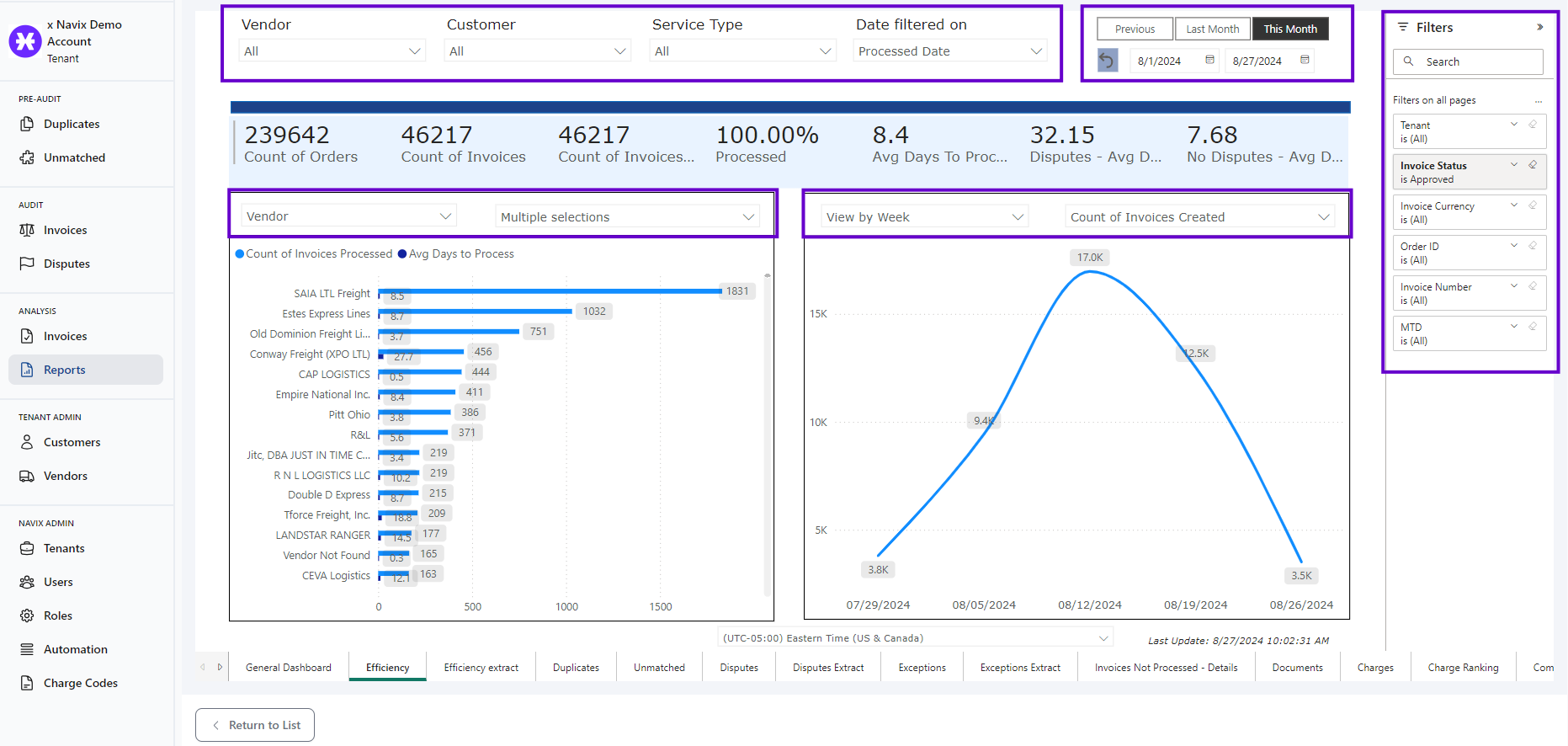Open the Service Type dropdown
Viewport: 1568px width, 746px height.
tap(743, 51)
